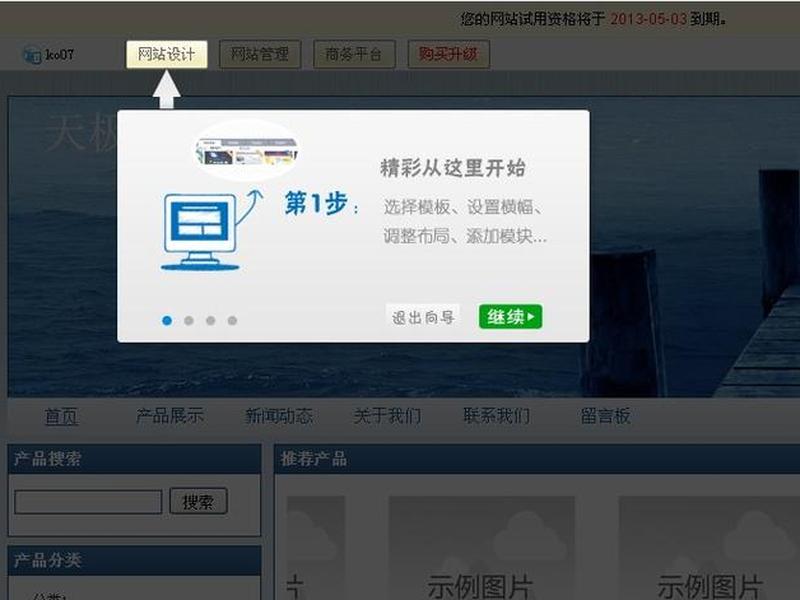This screenshot has height=600, width=800.
Task: Click the rightmost 示例图片 product thumbnail
Action: click(709, 548)
